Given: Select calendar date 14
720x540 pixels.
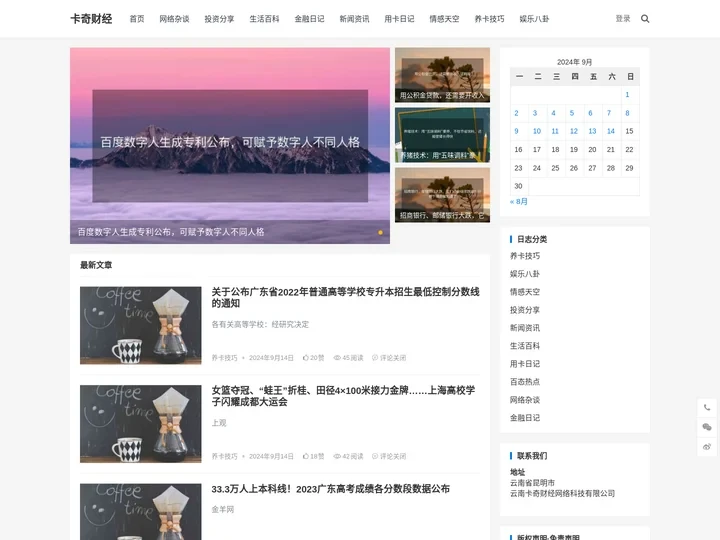Looking at the screenshot, I should 610,131.
